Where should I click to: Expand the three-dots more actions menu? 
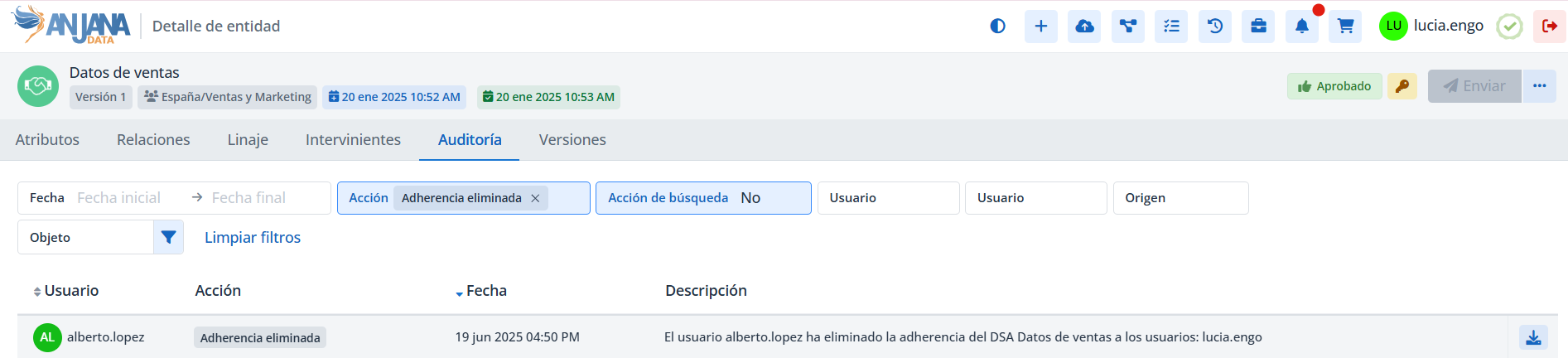coord(1540,86)
